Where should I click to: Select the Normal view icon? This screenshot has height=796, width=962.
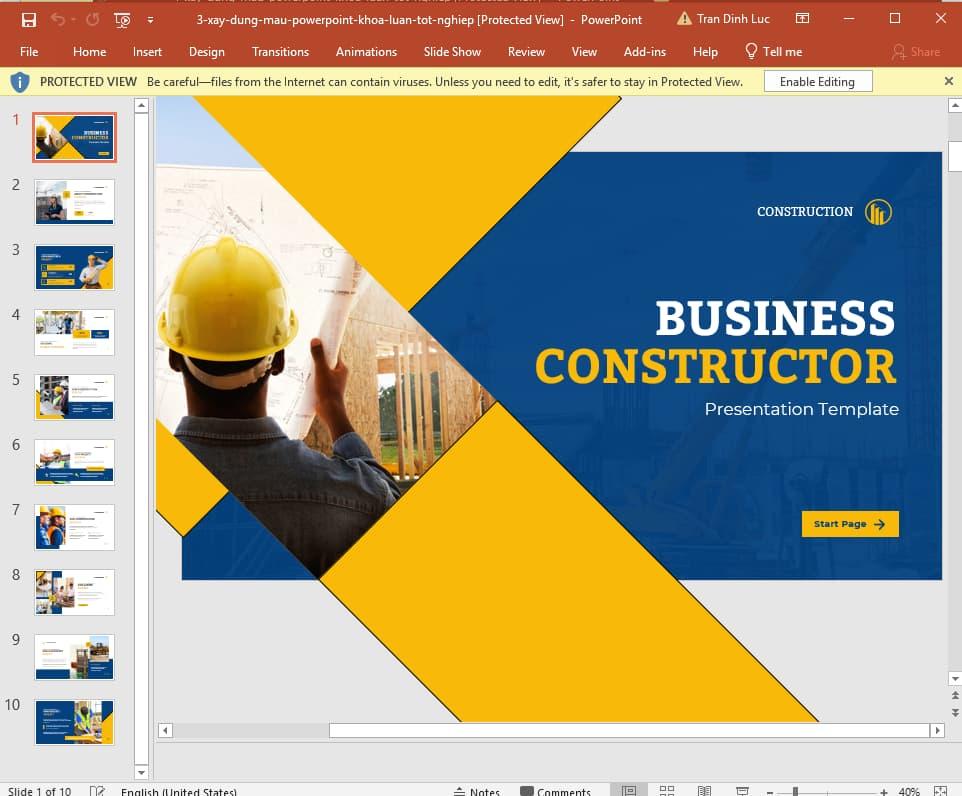coord(631,789)
